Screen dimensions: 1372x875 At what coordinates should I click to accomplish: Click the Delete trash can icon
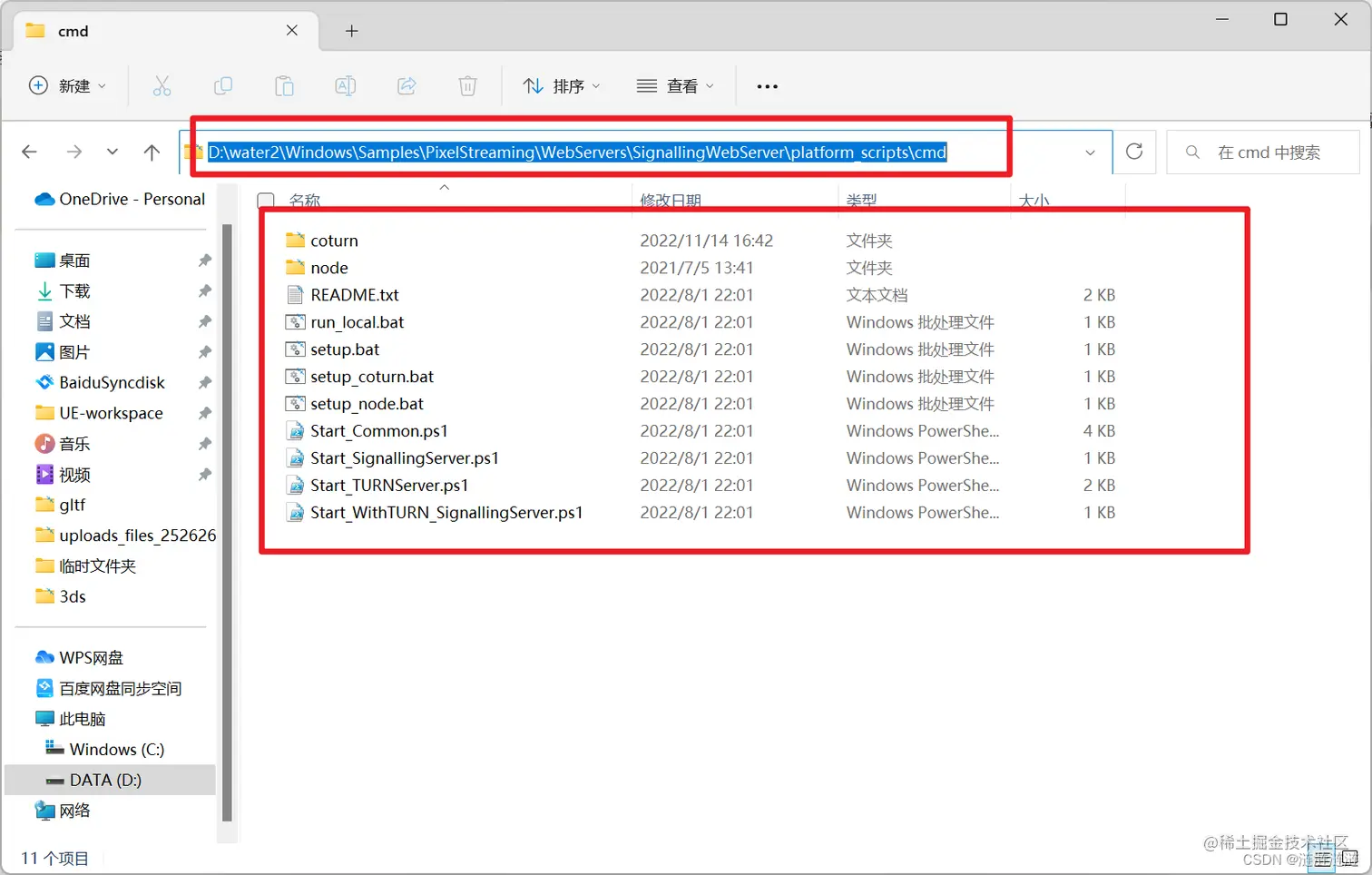467,86
